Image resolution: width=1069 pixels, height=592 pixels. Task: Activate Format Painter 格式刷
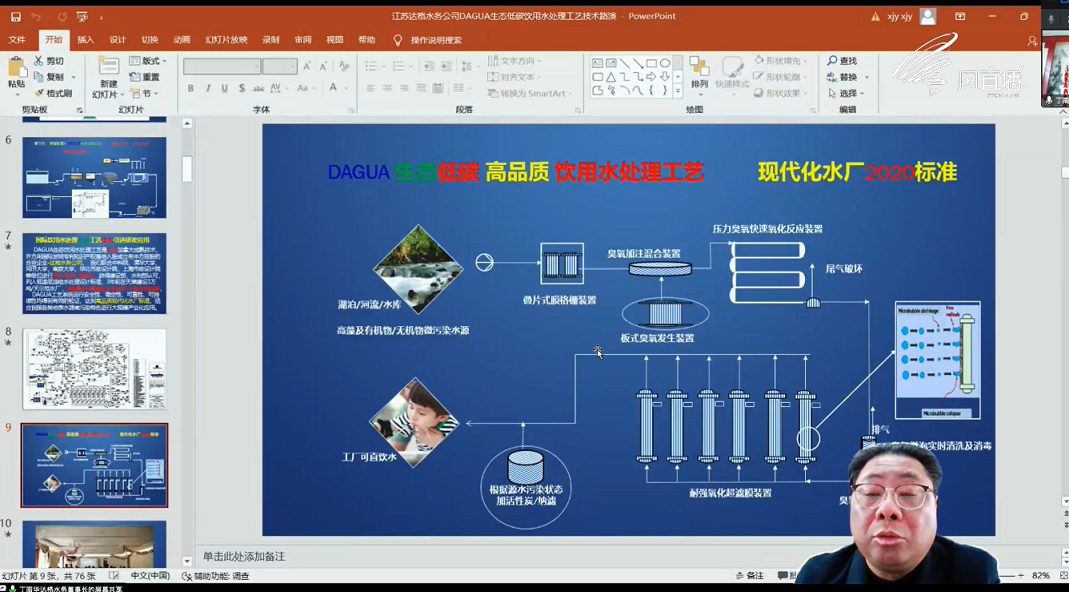[54, 93]
